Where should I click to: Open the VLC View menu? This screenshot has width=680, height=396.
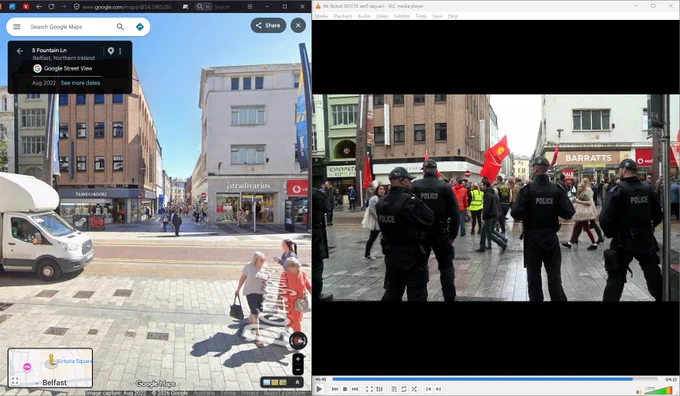[437, 16]
